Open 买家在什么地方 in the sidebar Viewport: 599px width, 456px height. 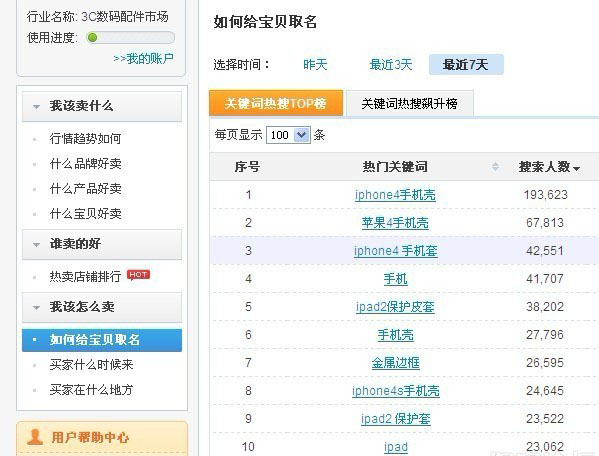point(91,390)
